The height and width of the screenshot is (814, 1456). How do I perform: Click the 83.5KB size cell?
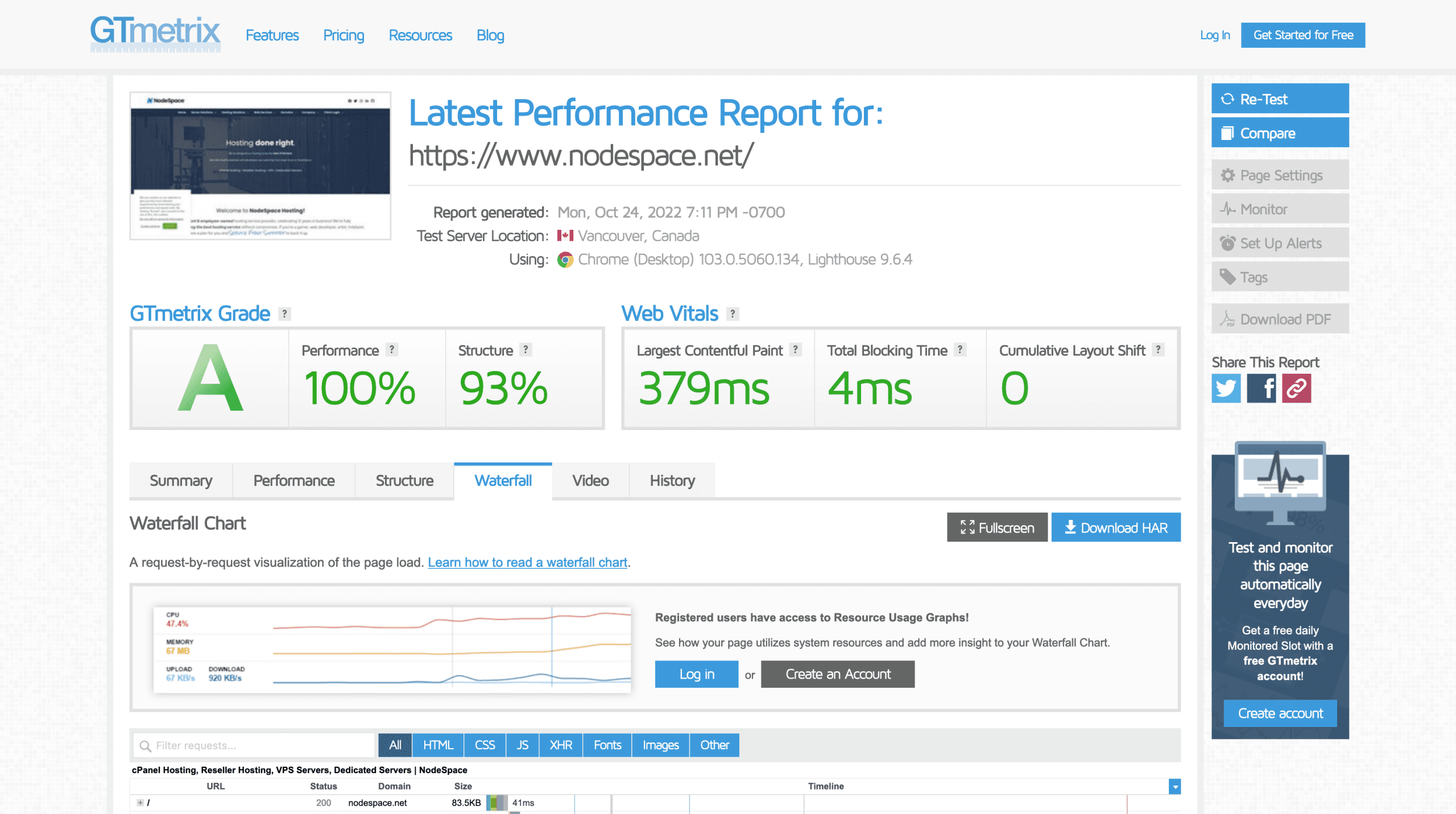[466, 803]
